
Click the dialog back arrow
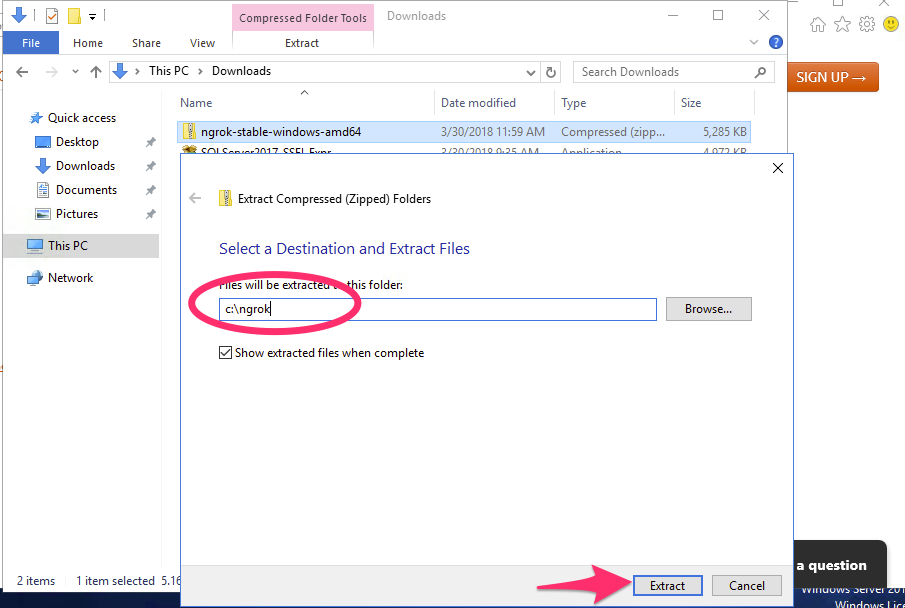coord(195,199)
